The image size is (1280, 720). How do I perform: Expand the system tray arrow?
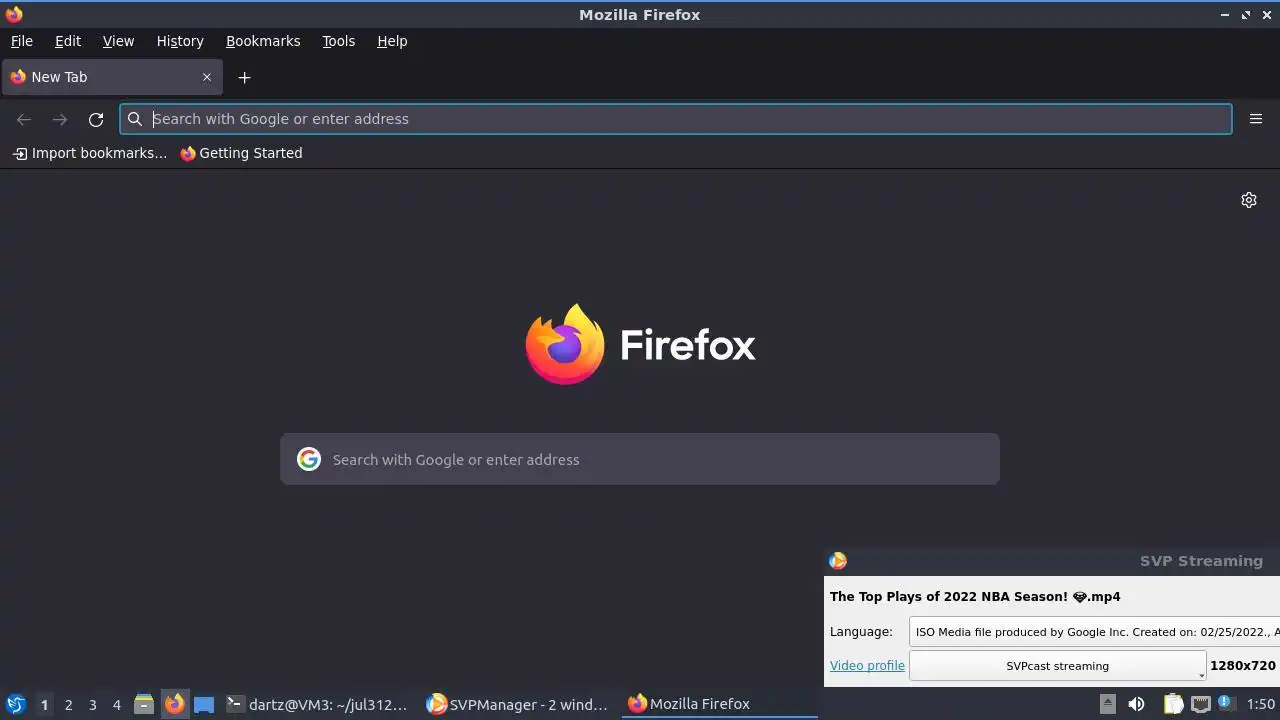tap(1107, 704)
